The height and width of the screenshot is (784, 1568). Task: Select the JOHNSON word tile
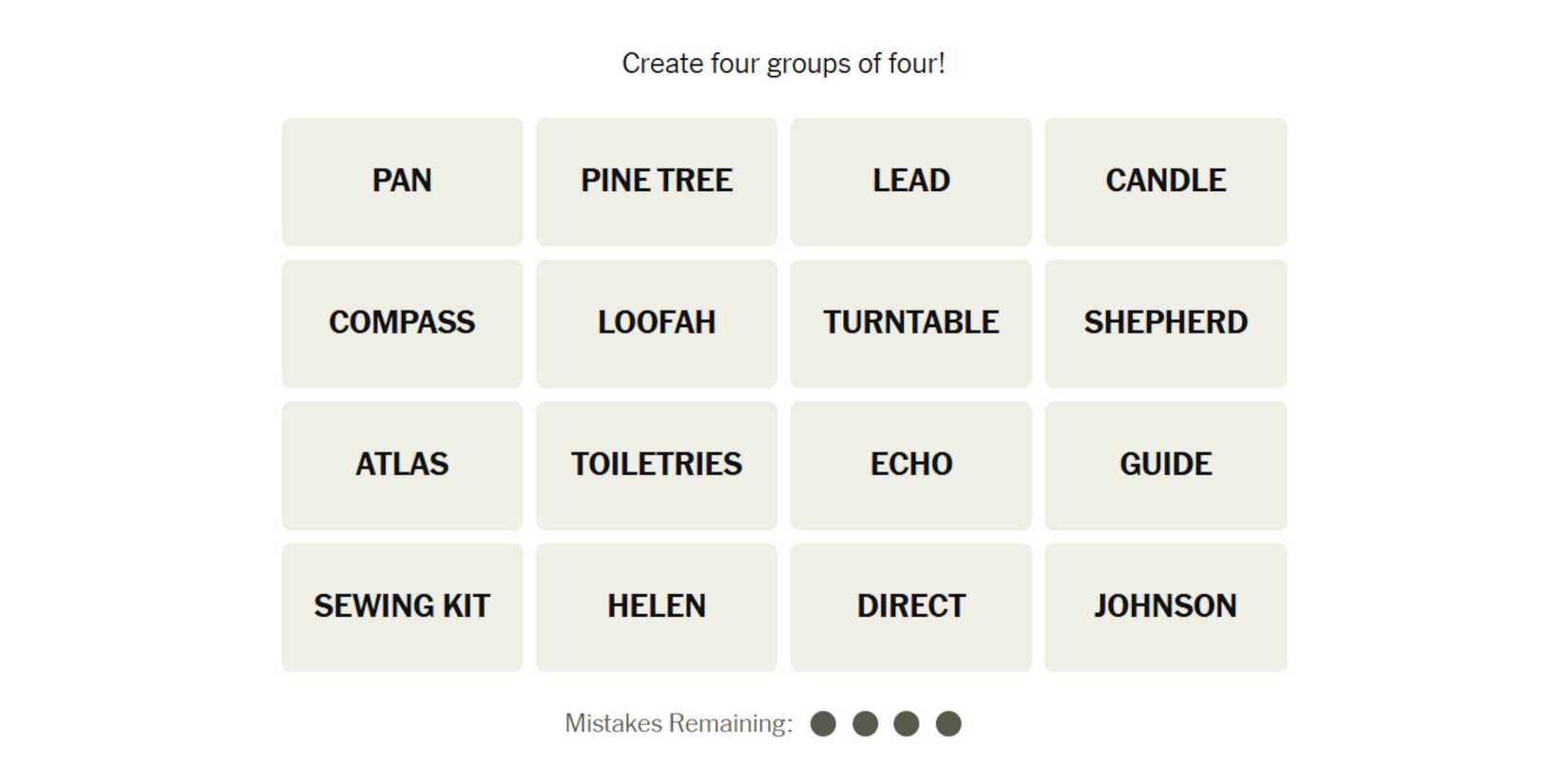tap(1165, 606)
